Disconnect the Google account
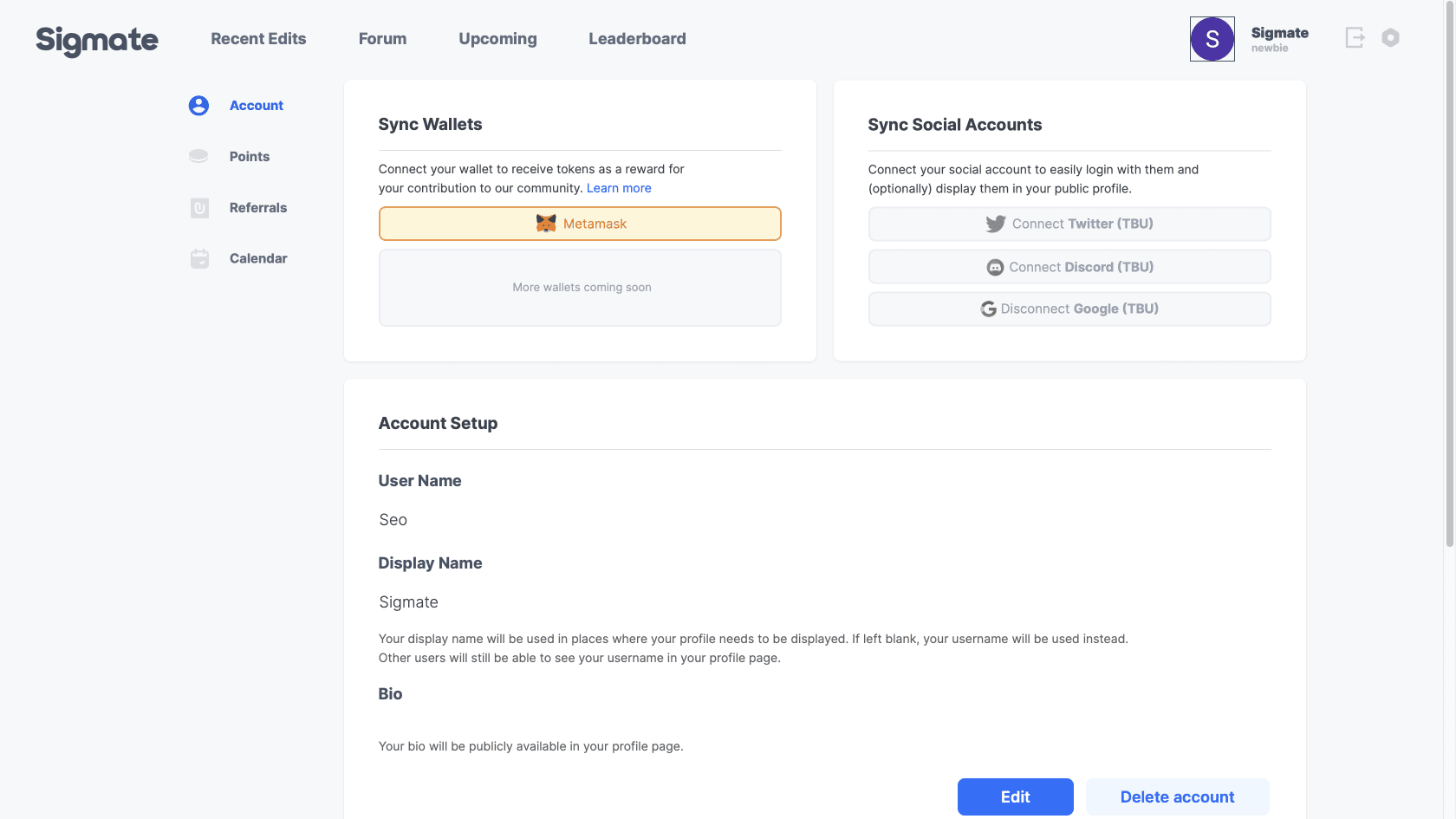The width and height of the screenshot is (1456, 819). (1069, 309)
